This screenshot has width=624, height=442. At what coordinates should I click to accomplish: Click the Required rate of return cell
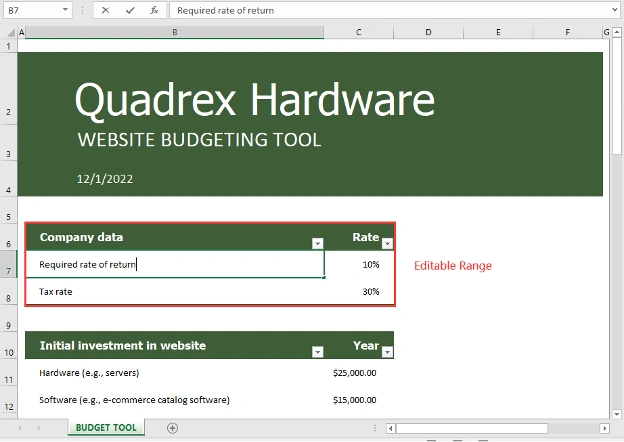tap(175, 265)
